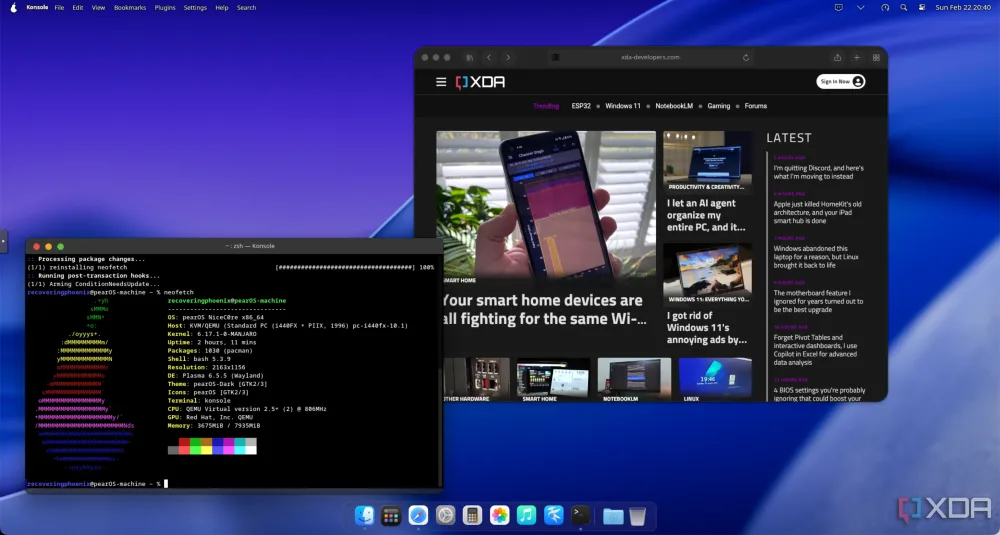Click the Sign In Now button

(841, 82)
